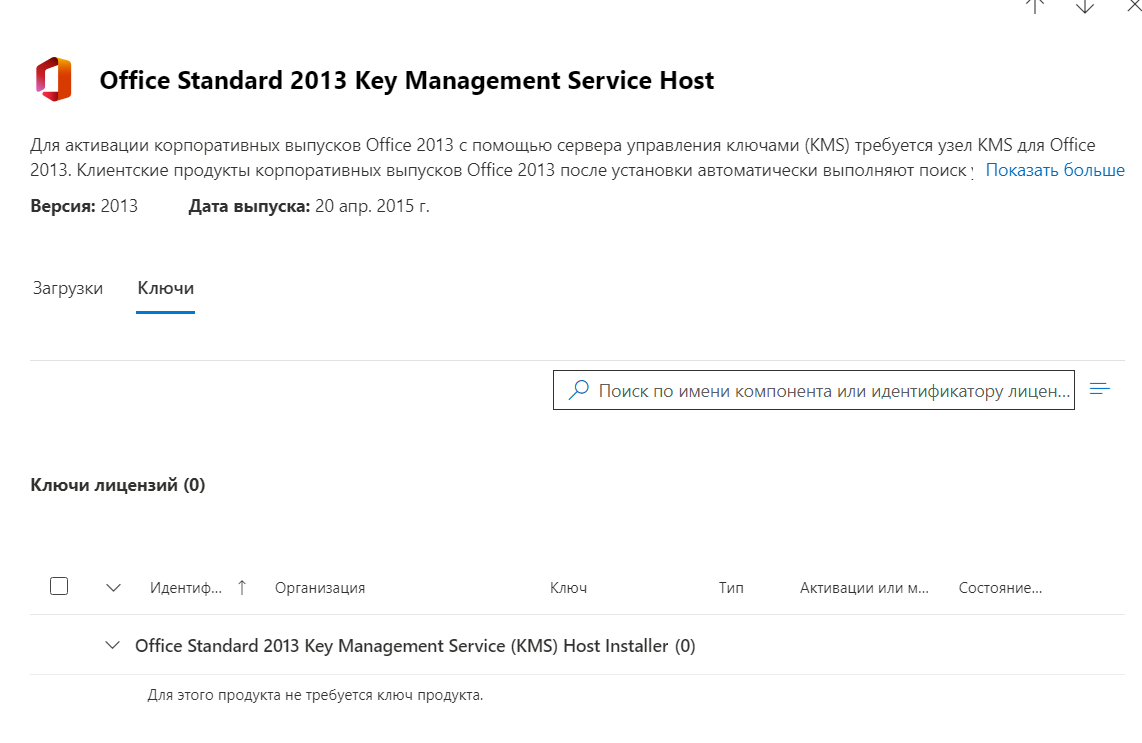Screen dimensions: 1142x743
Task: Click the Ключ column header
Action: click(568, 588)
